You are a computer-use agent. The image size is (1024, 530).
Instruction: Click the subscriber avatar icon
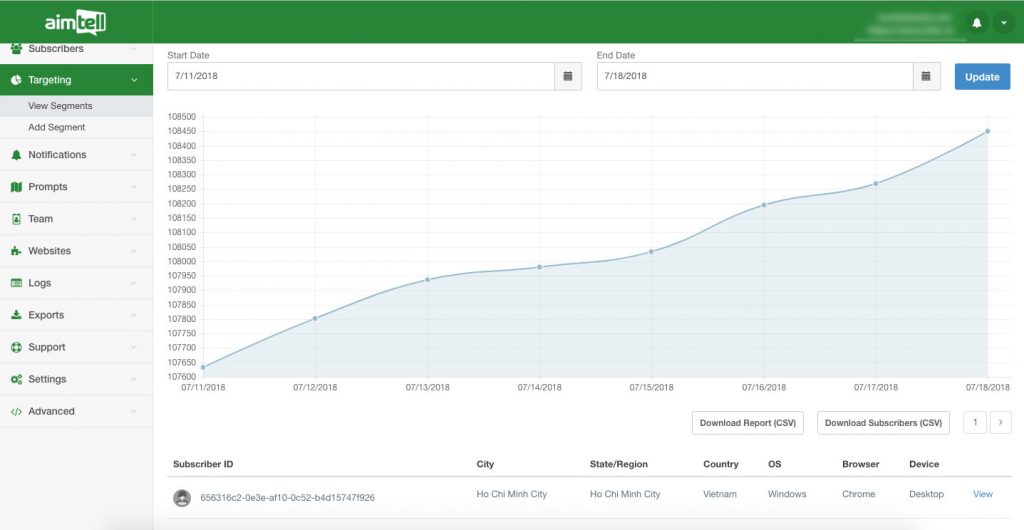[x=182, y=497]
